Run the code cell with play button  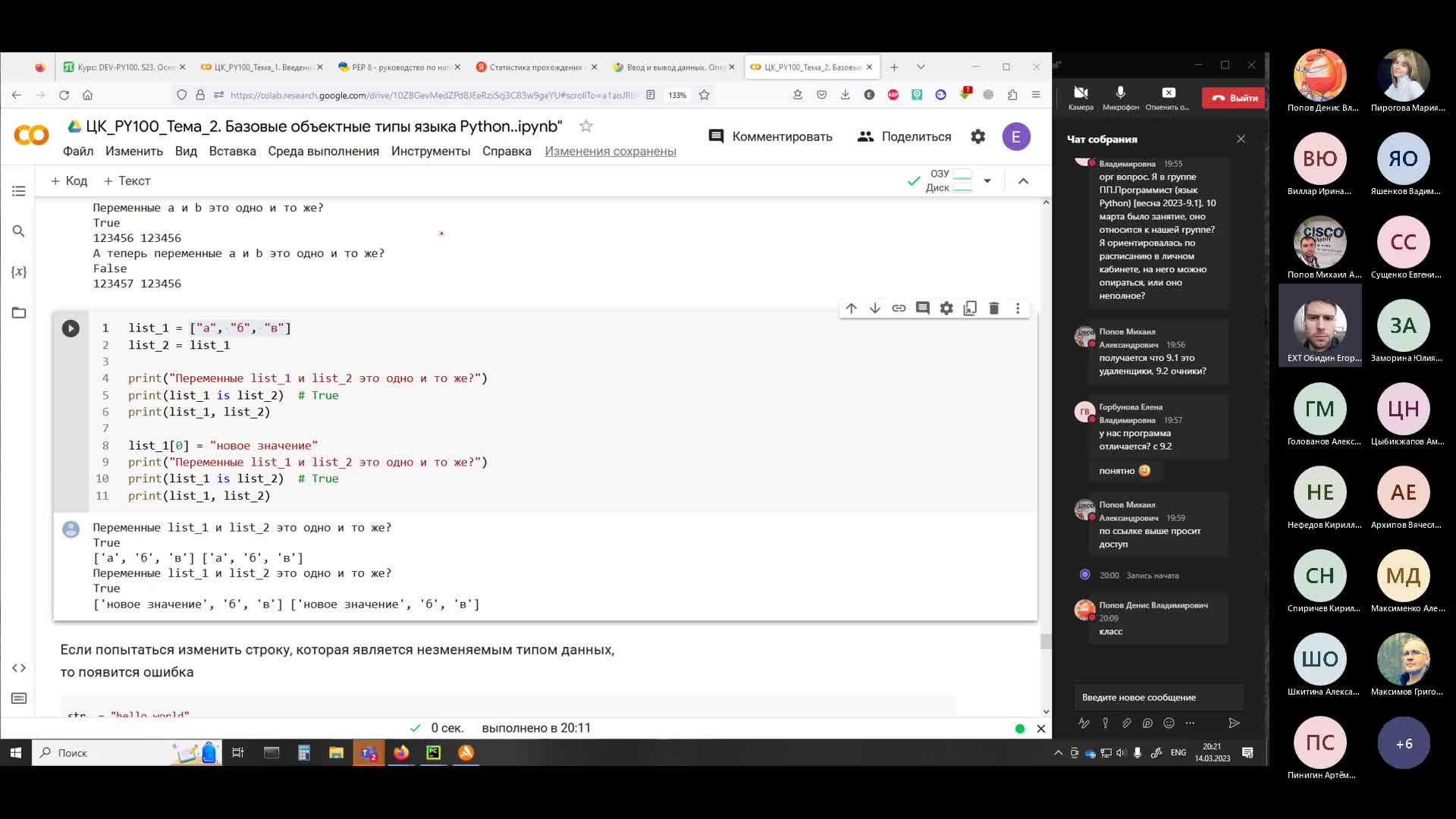pyautogui.click(x=71, y=328)
